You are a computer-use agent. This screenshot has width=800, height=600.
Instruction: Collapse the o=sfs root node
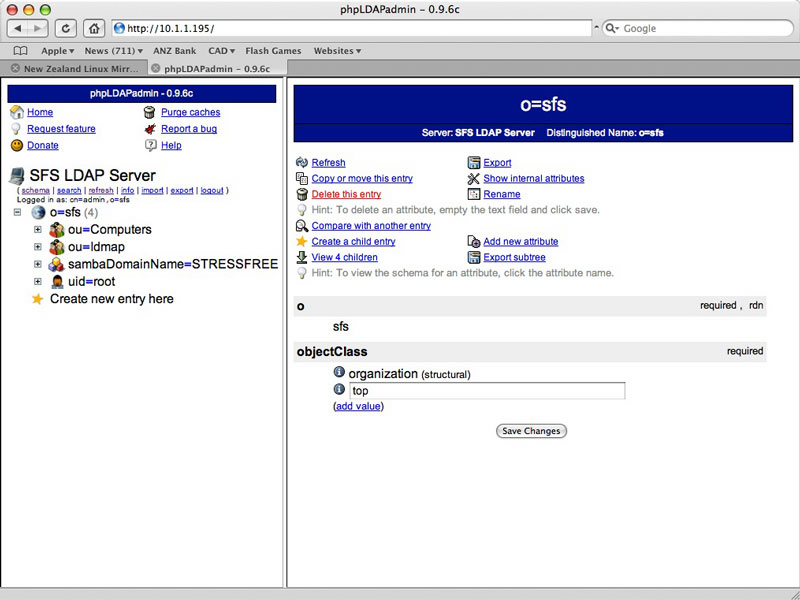point(18,212)
